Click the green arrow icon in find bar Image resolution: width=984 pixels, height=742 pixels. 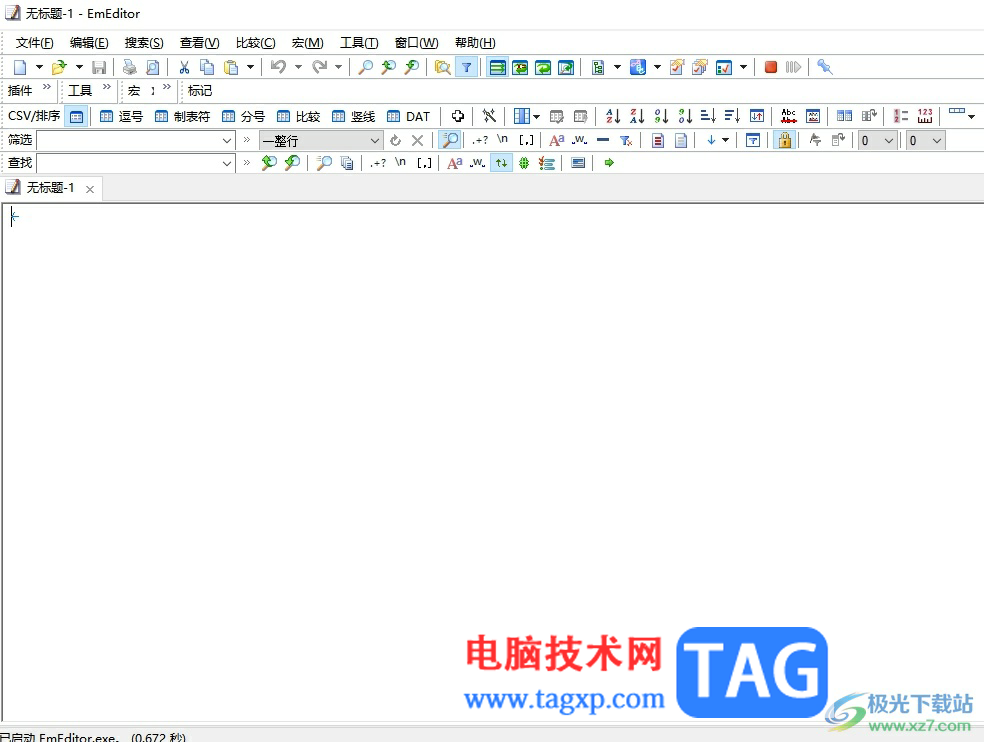pos(609,163)
